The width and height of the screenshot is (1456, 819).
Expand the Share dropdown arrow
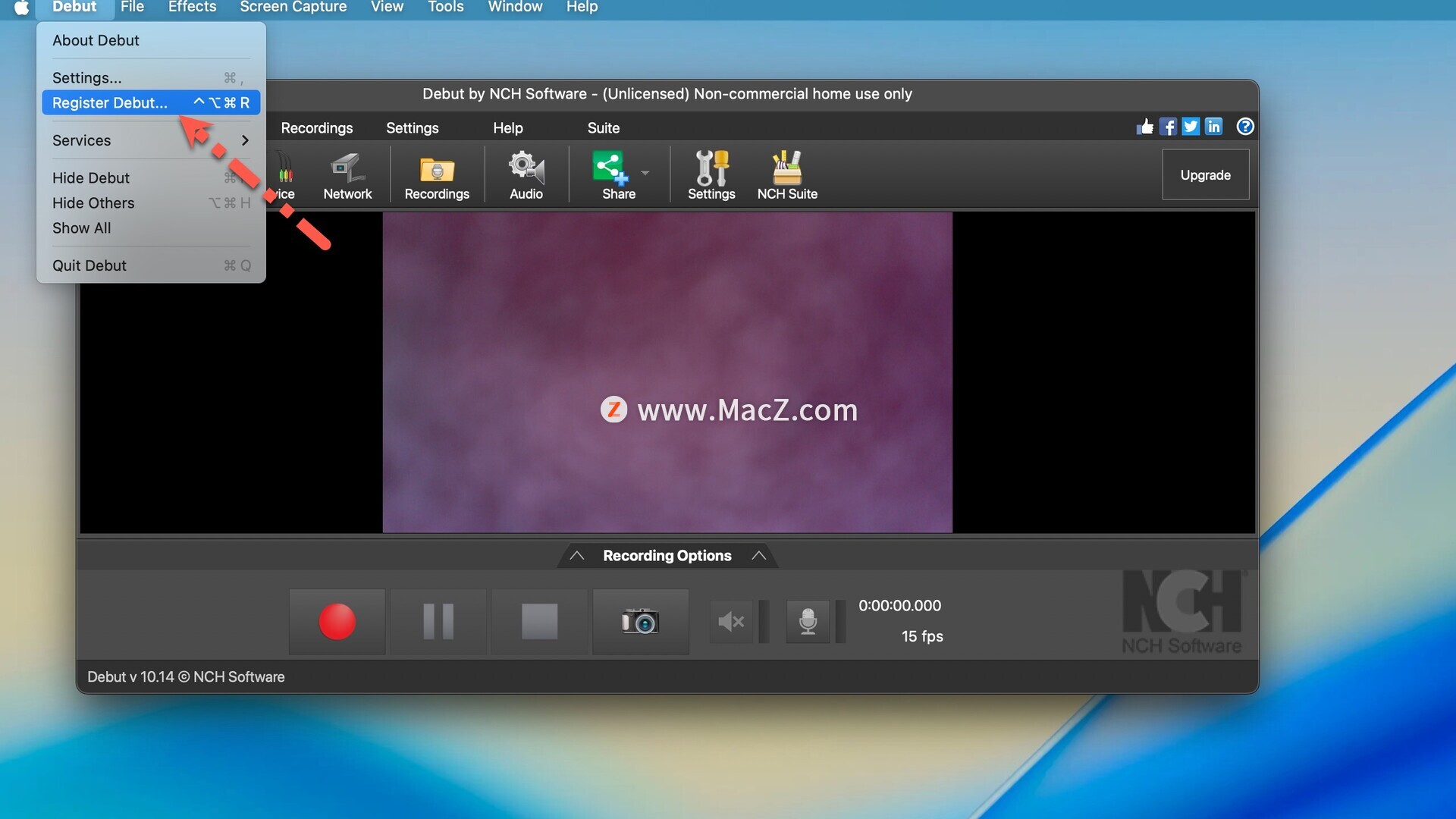645,173
